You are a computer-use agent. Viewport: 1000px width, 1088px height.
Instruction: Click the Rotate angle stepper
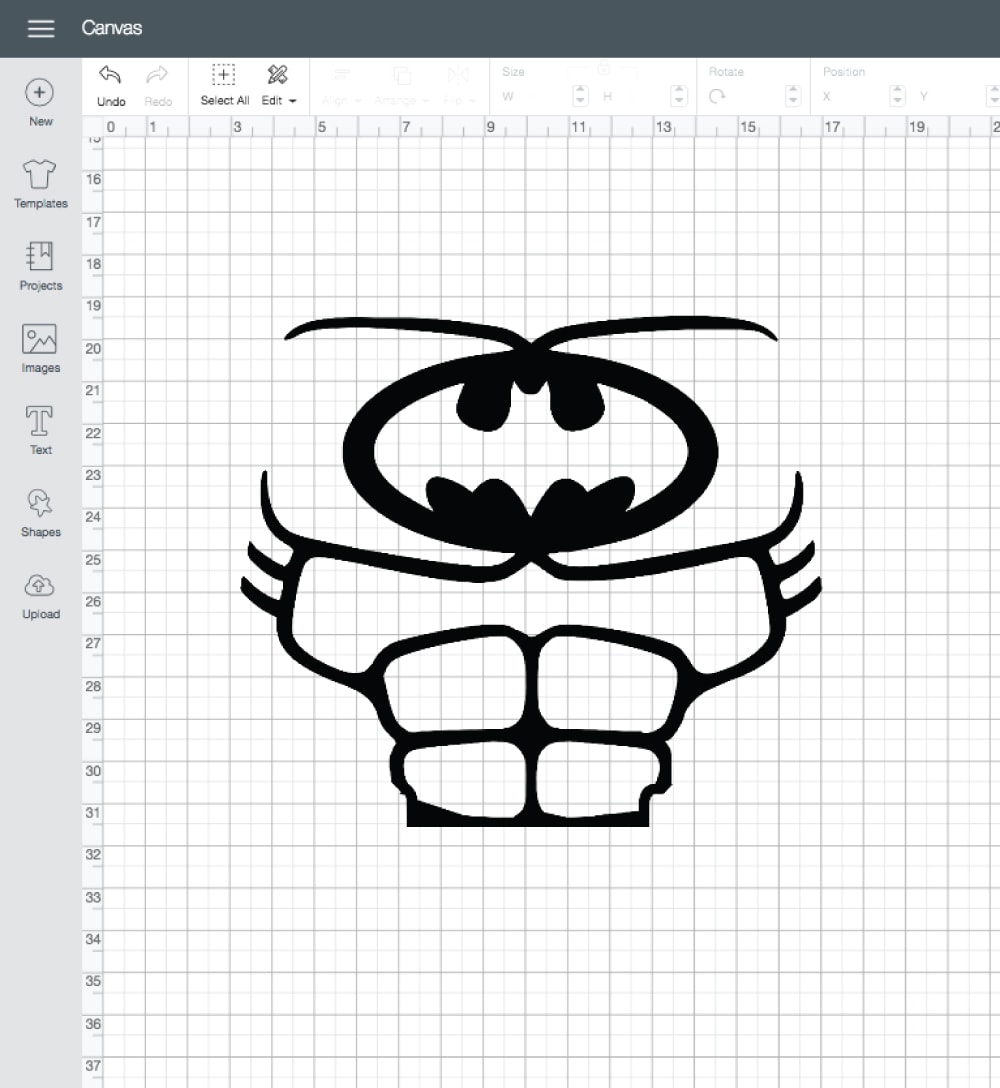(794, 96)
